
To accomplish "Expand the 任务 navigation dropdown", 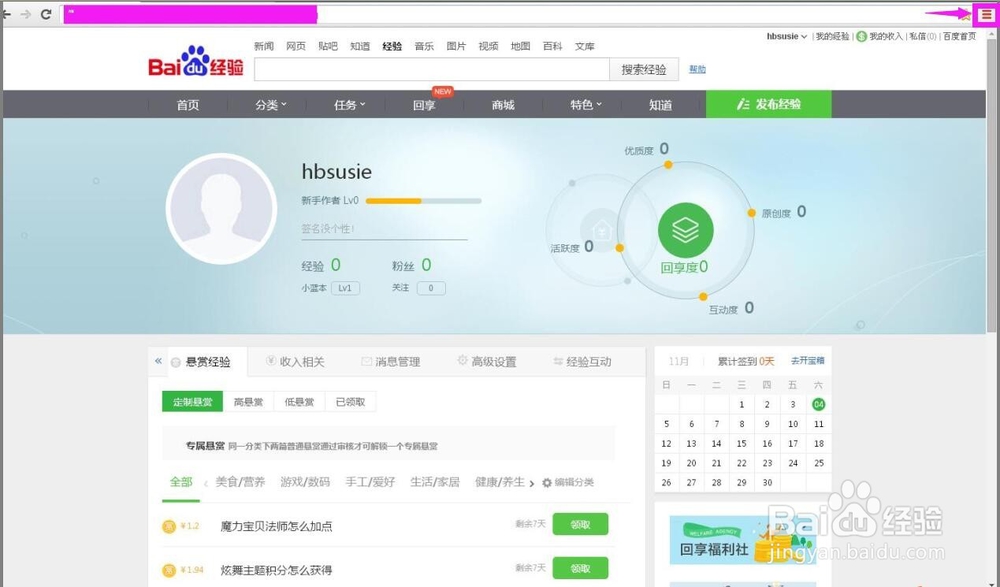I will coord(349,105).
